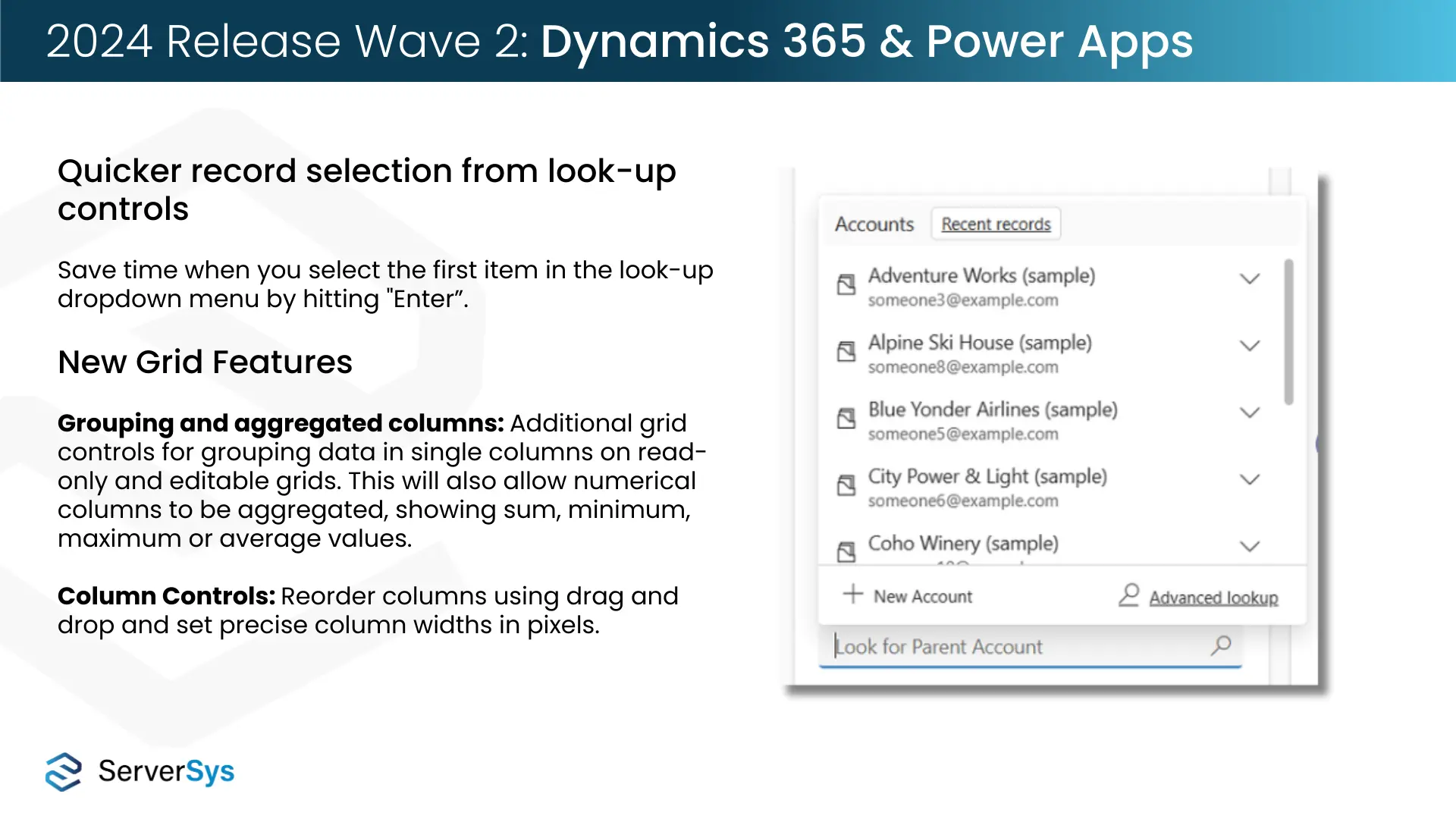Click the Advanced lookup magnifier-person icon

[1129, 595]
